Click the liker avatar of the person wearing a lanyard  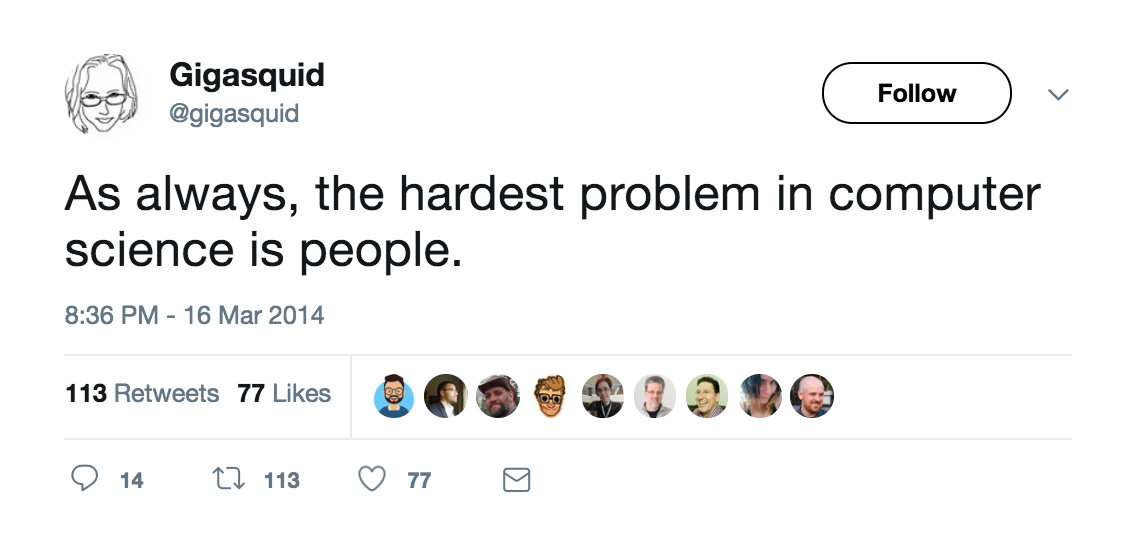(x=602, y=396)
